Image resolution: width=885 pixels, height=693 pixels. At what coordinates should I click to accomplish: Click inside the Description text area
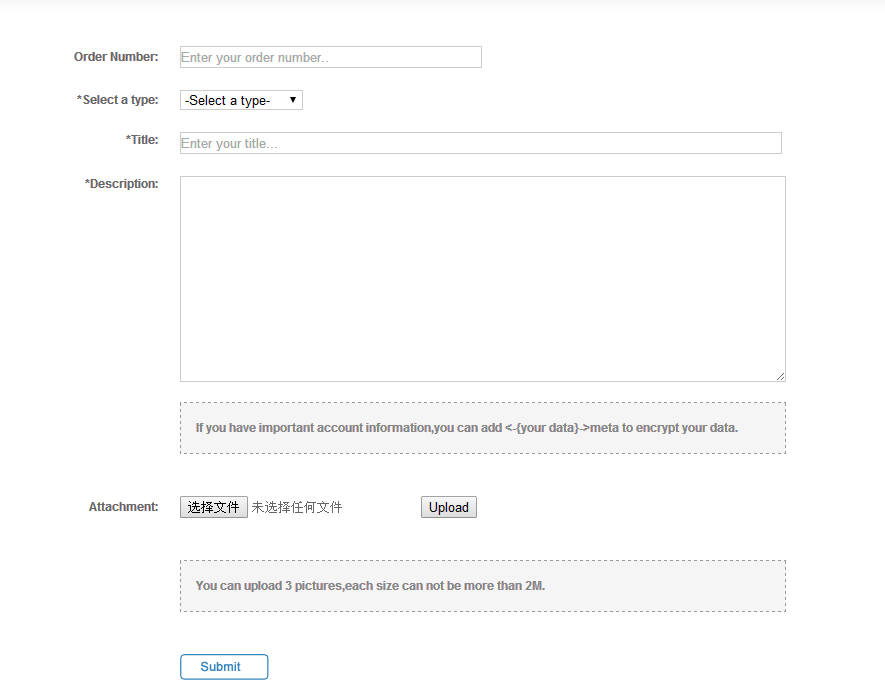pyautogui.click(x=483, y=279)
